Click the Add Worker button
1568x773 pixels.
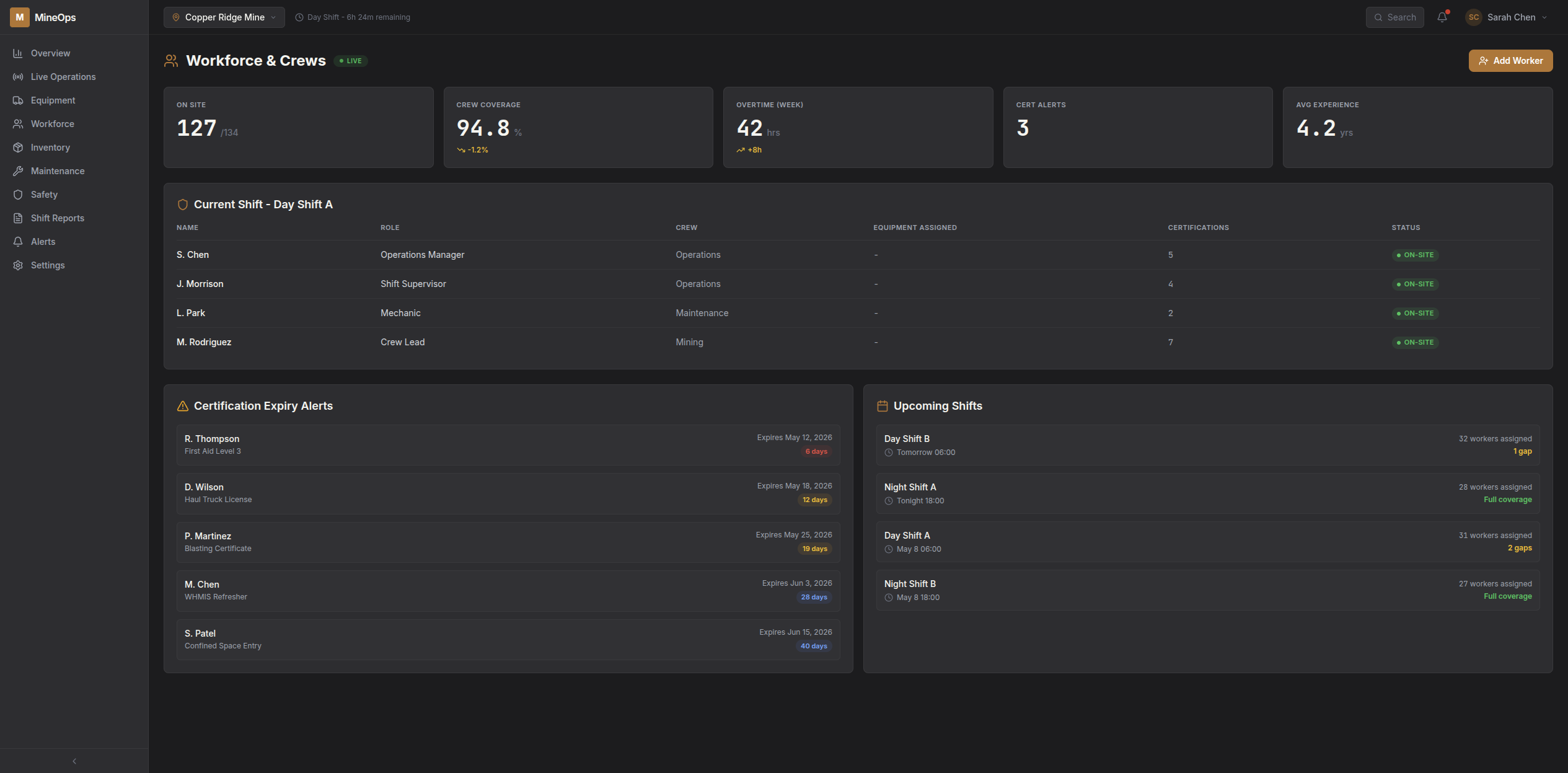pyautogui.click(x=1510, y=61)
